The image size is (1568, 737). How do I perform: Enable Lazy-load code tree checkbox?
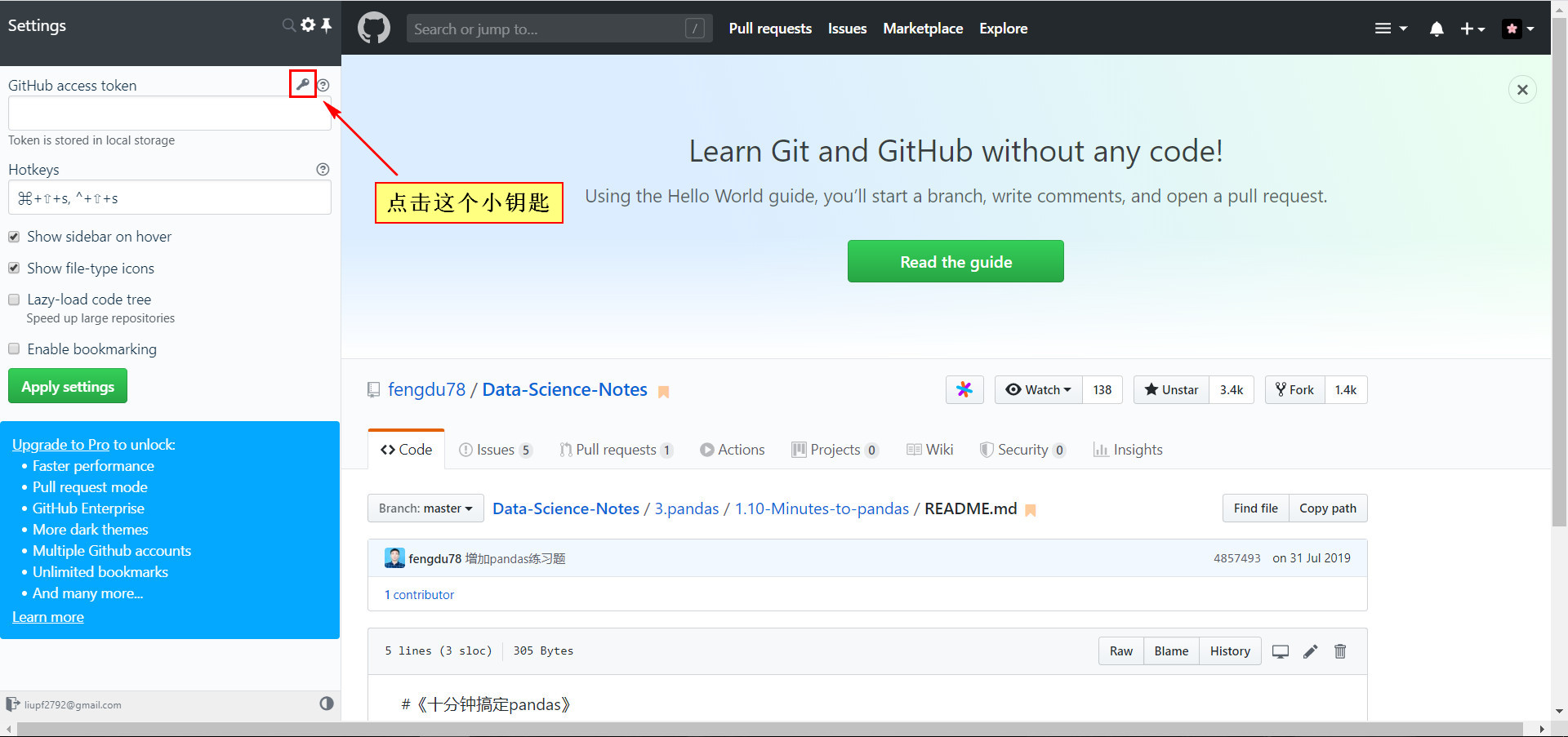[x=14, y=300]
